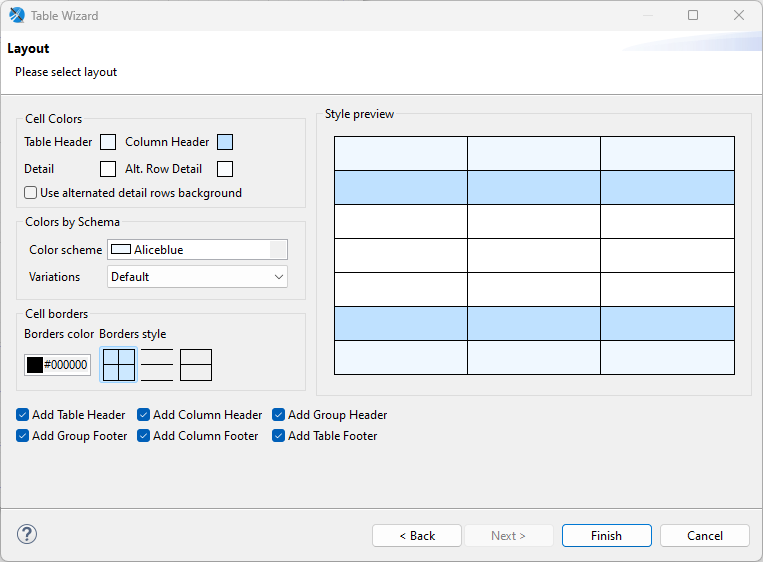Go to previous page with Back button
Image resolution: width=763 pixels, height=562 pixels.
417,536
